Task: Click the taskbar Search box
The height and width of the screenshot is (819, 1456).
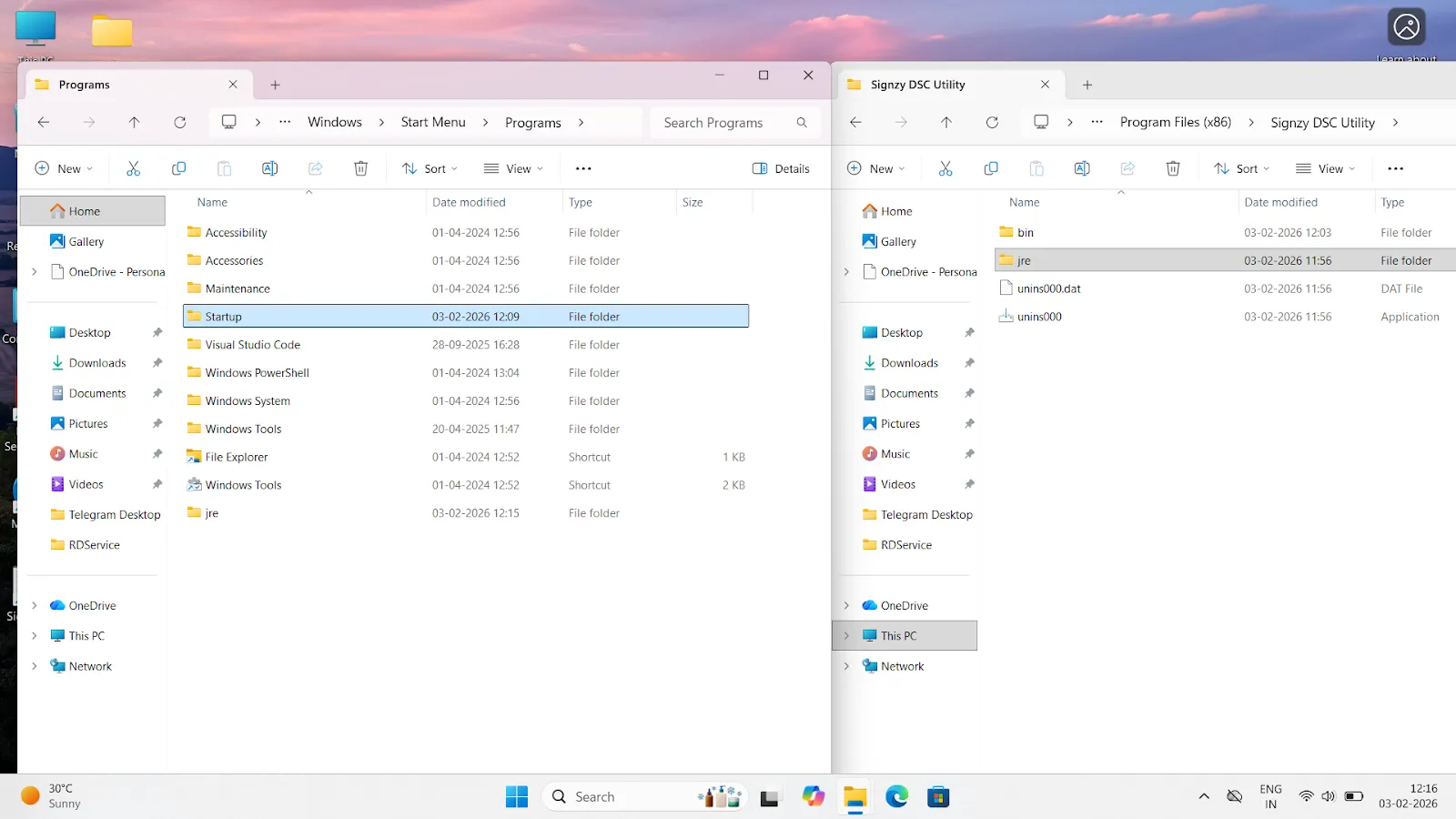Action: click(x=644, y=797)
